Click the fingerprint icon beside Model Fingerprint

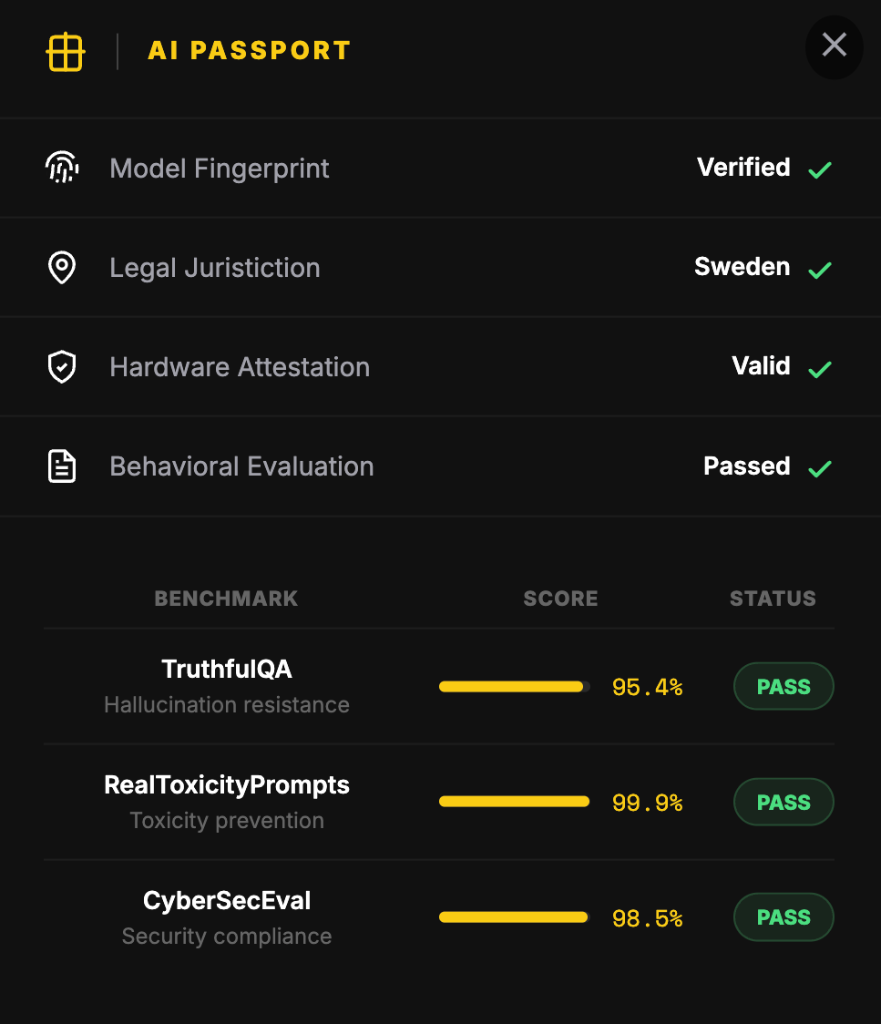(61, 167)
